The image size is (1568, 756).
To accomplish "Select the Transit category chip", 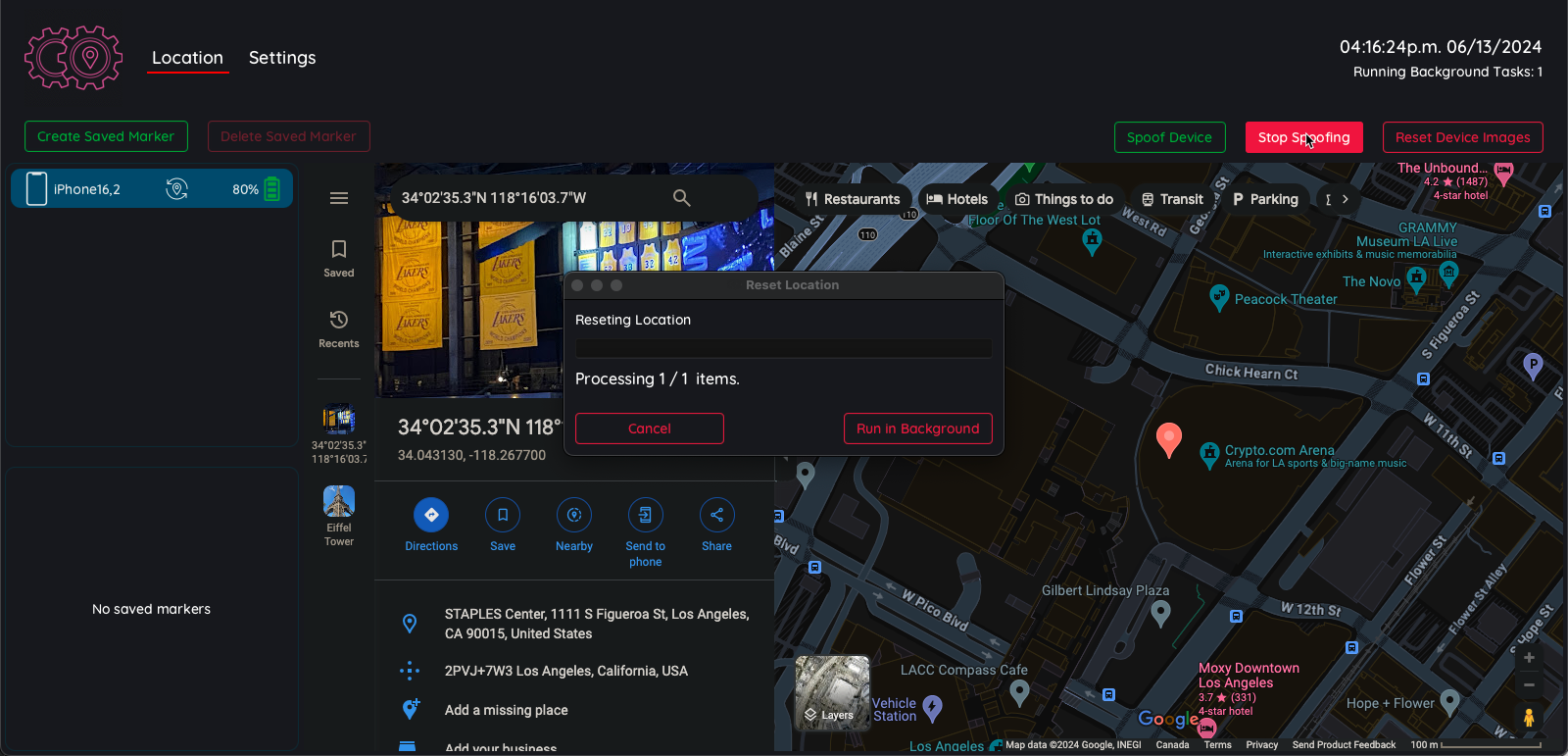I will click(1172, 199).
